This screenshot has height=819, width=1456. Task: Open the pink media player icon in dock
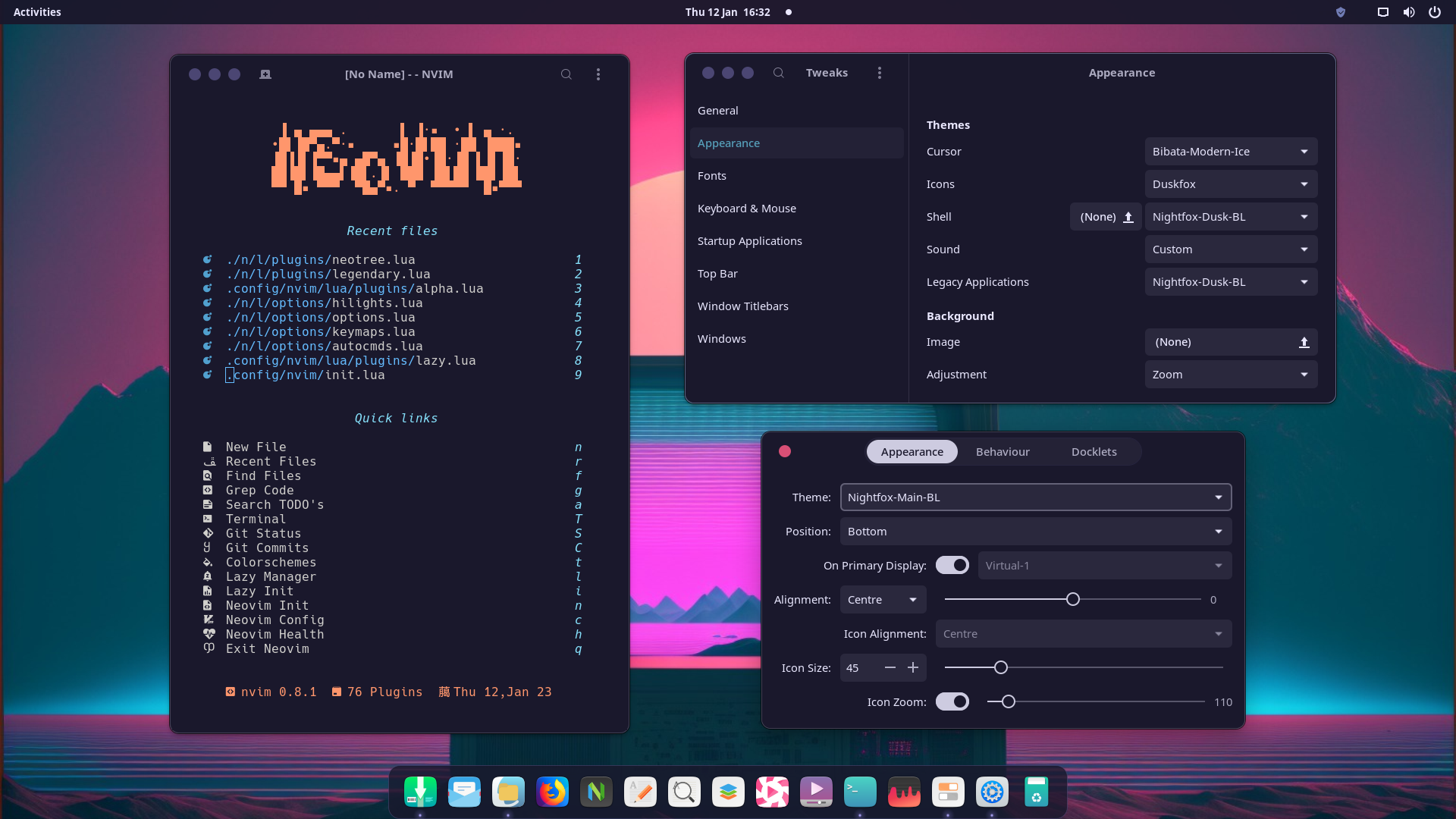772,792
